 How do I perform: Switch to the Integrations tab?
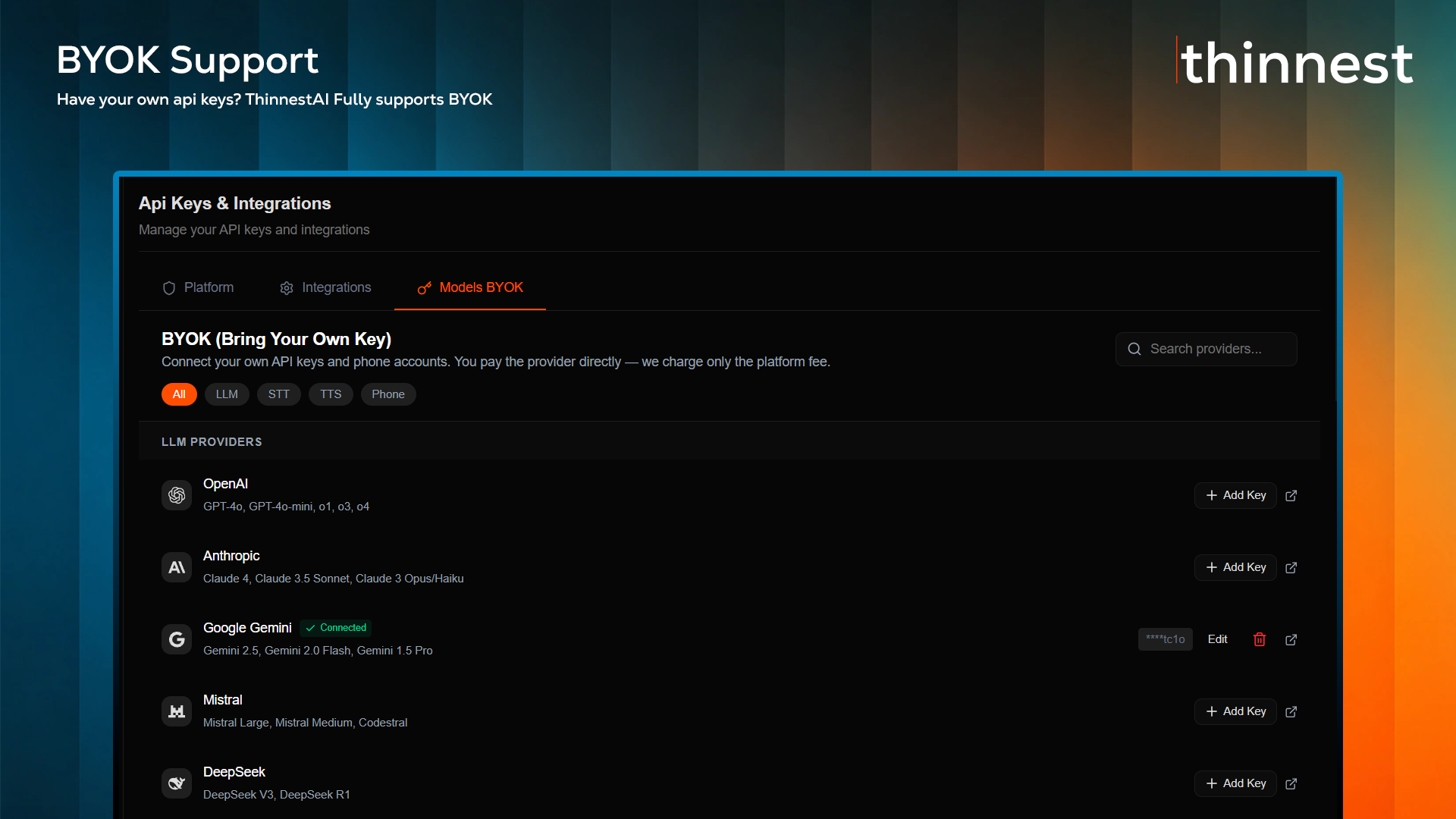pyautogui.click(x=325, y=287)
